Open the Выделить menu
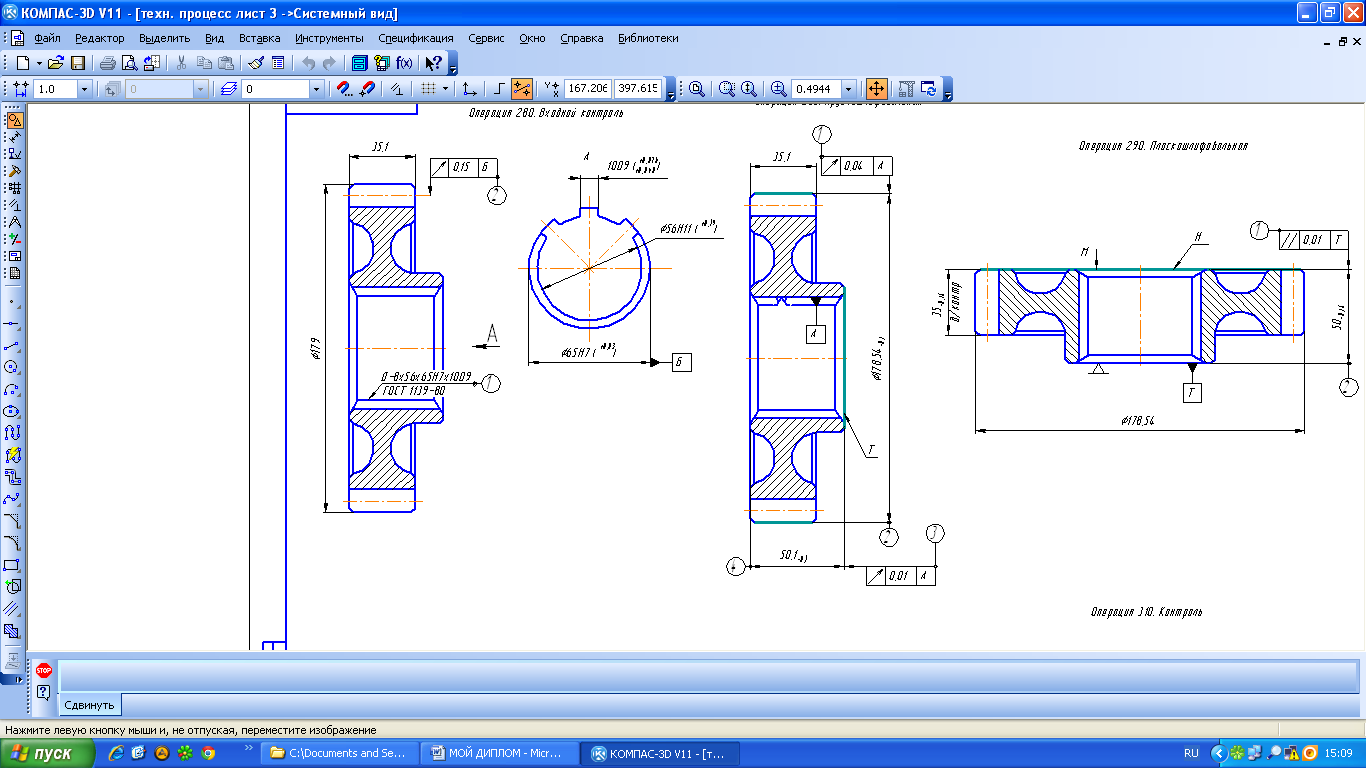 165,38
